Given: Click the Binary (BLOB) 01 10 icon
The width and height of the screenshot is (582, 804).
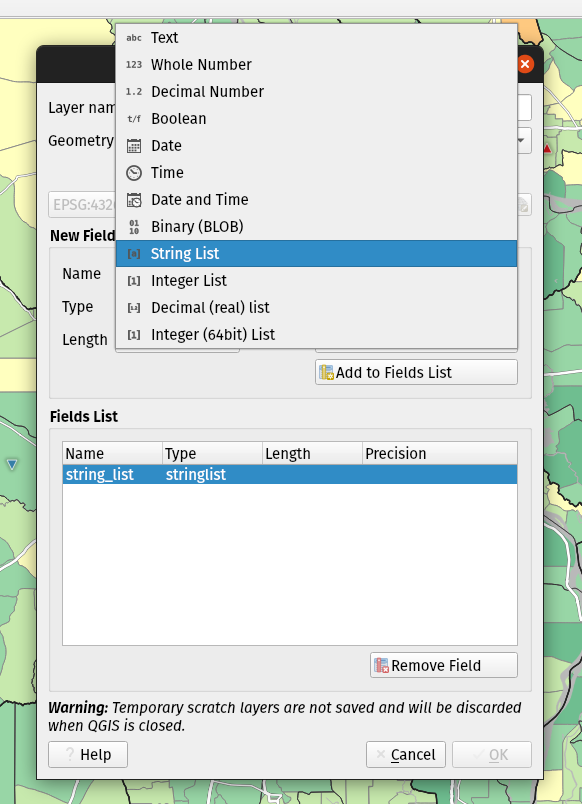Looking at the screenshot, I should click(134, 227).
